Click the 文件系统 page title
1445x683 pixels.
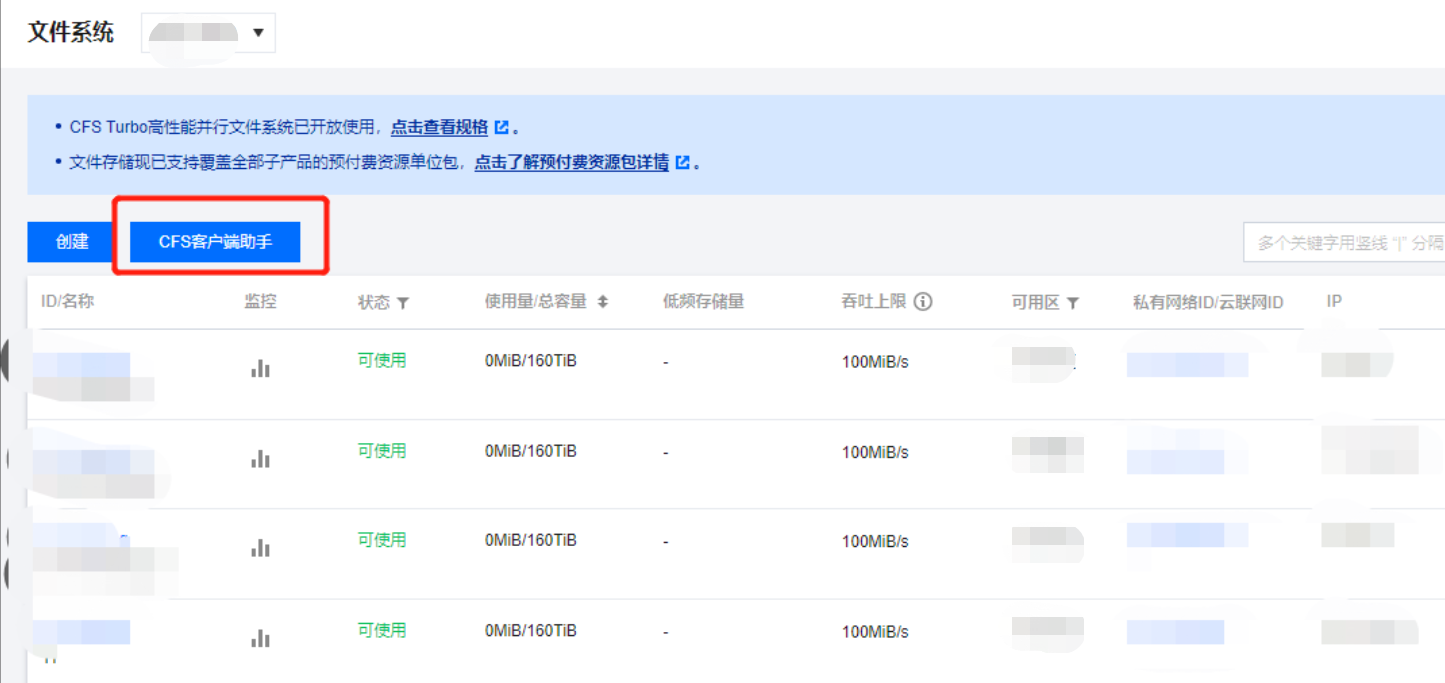tap(71, 32)
